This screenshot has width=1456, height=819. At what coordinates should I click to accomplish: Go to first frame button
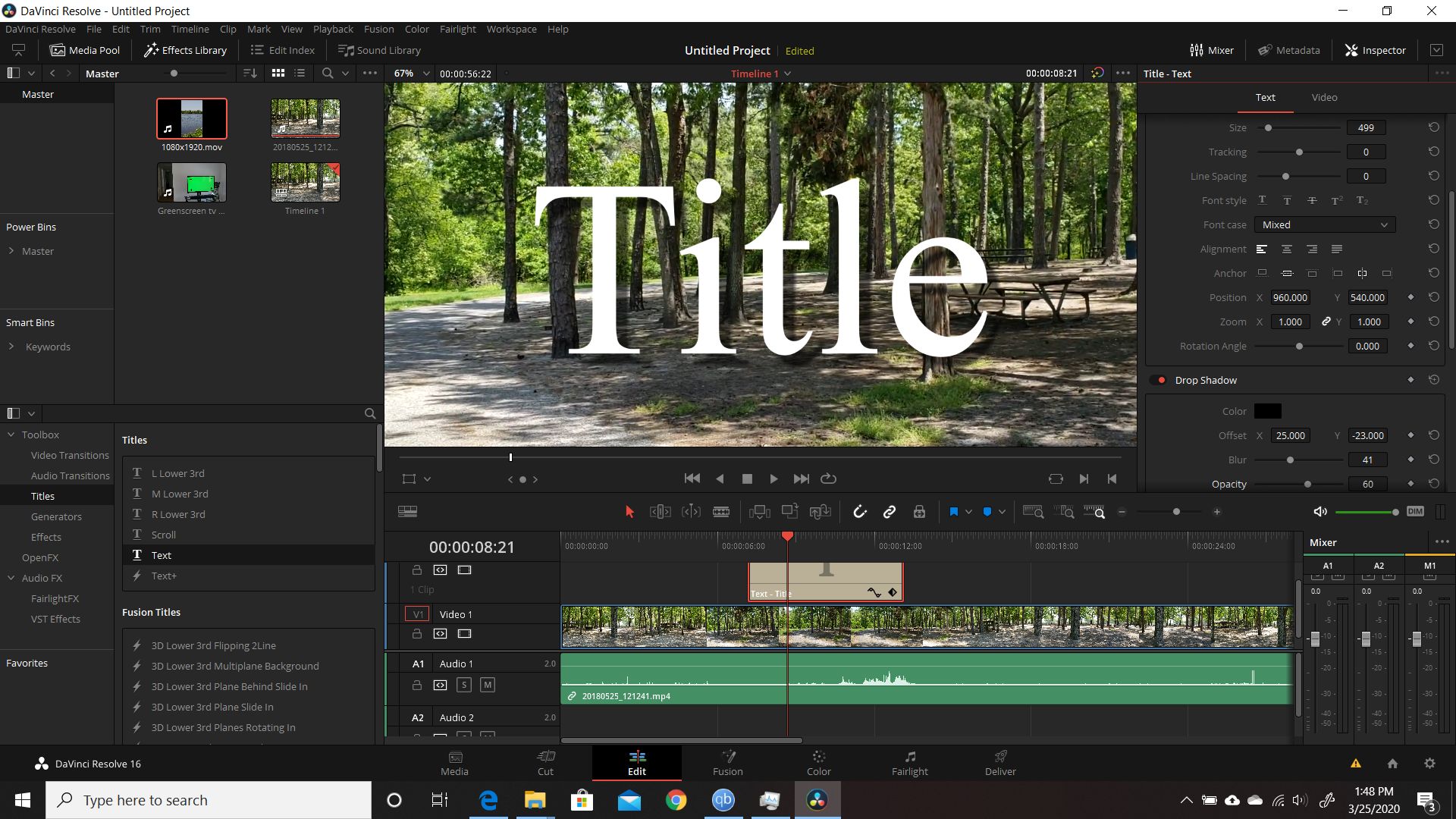[x=692, y=479]
